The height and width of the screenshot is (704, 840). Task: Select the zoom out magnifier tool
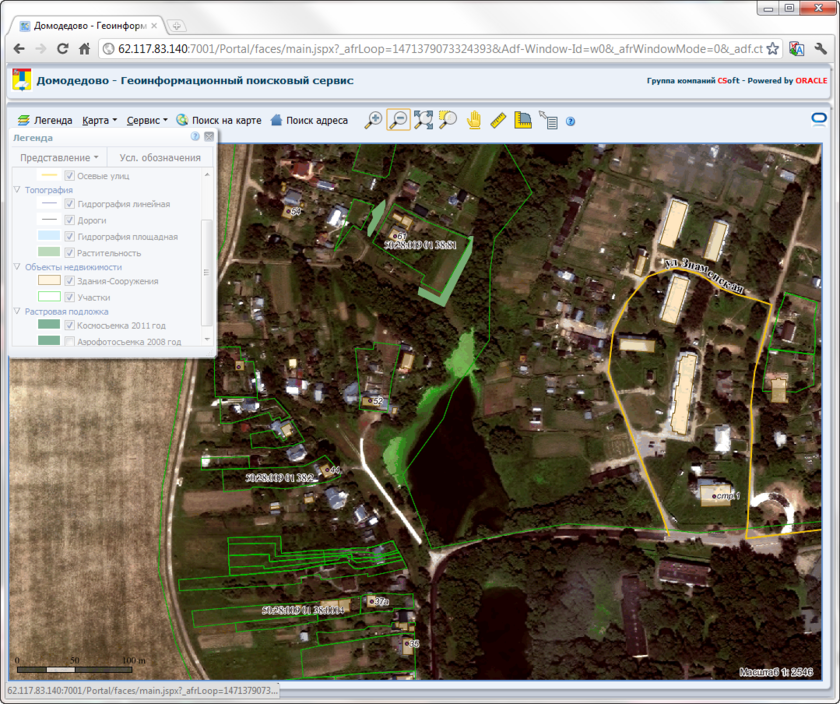point(398,120)
